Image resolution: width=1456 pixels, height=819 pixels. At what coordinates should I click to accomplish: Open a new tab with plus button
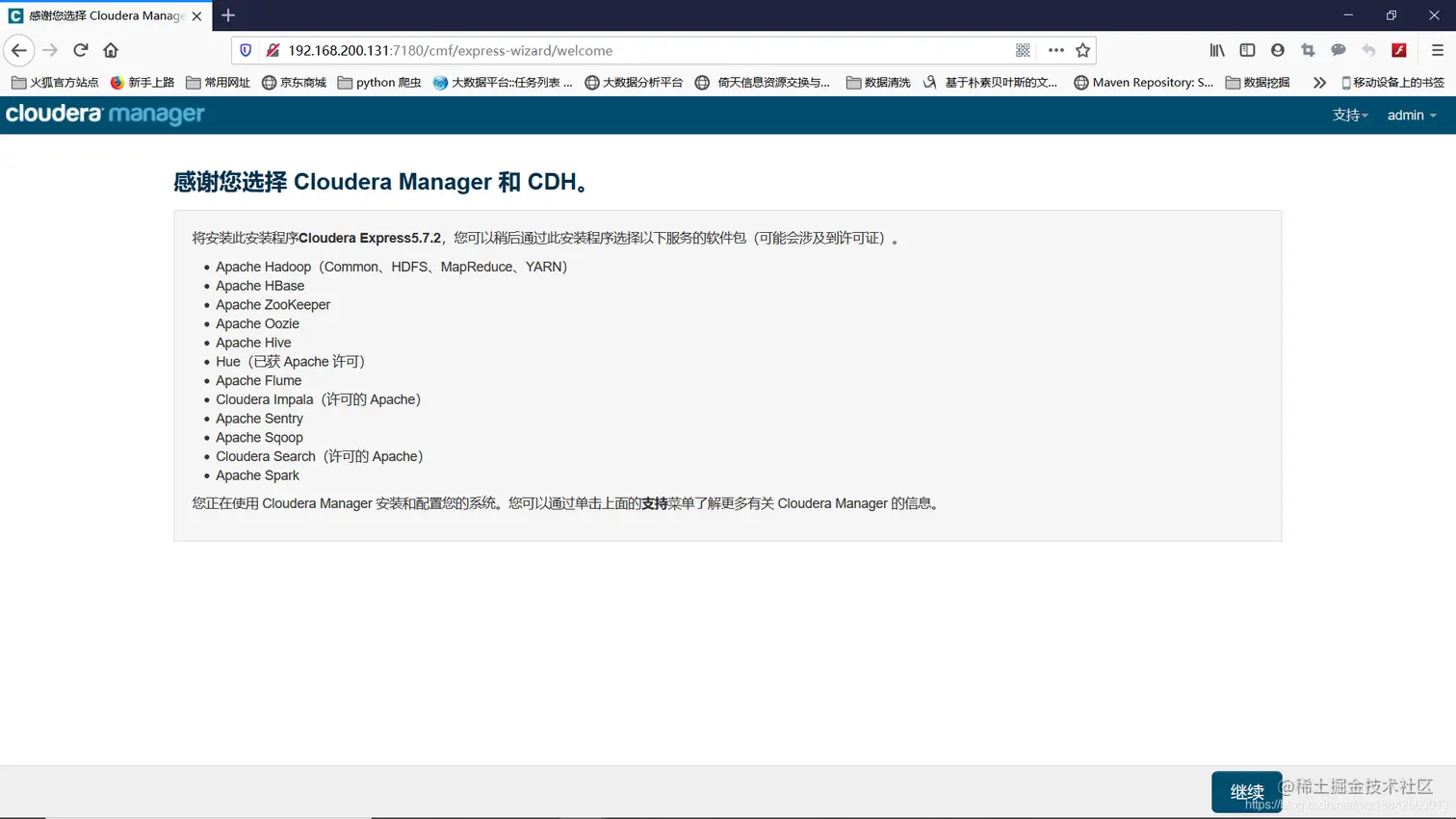click(228, 15)
